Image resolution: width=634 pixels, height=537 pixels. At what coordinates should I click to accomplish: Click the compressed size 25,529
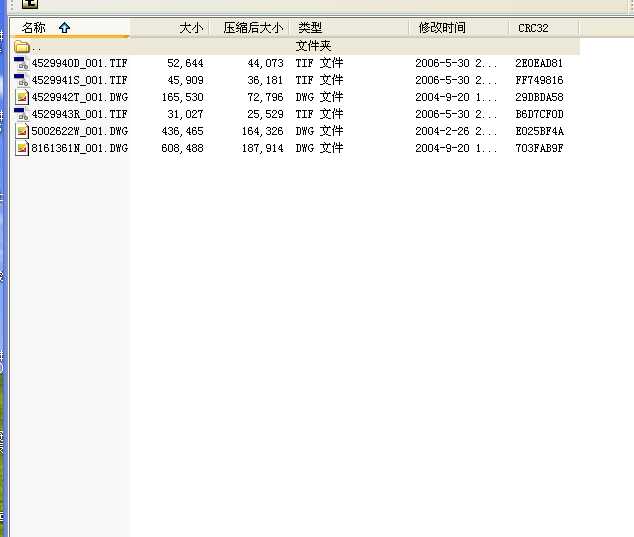coord(265,114)
